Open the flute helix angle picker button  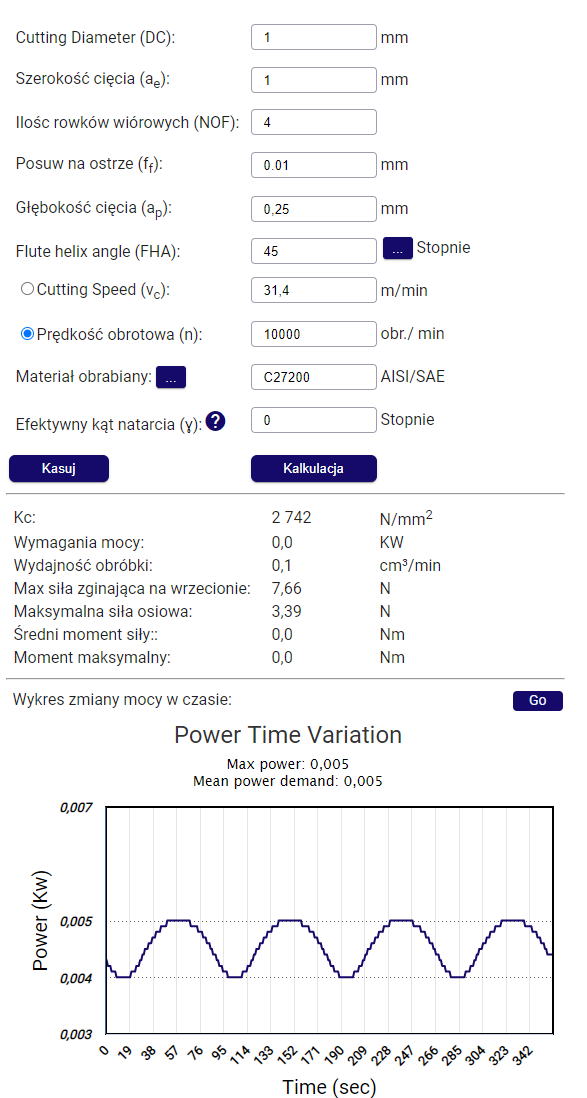coord(398,249)
